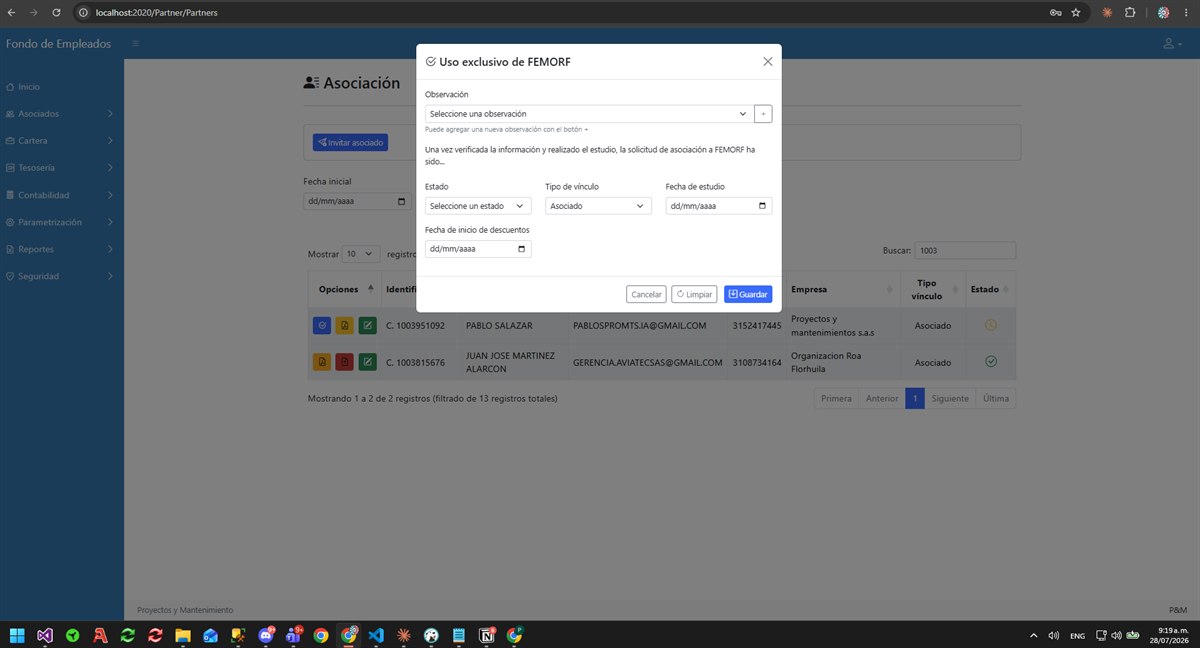Viewport: 1200px width, 648px height.
Task: Click blue verify icon for Pablo Salazar
Action: point(322,326)
